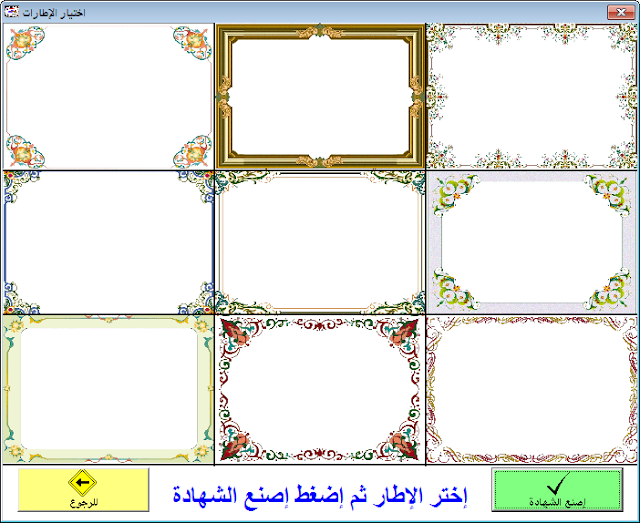Choose the dark green vine corner frame
640x523 pixels.
[320, 242]
